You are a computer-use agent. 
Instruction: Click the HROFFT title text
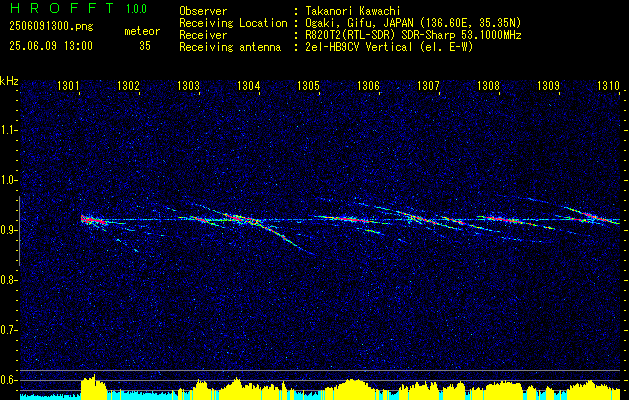point(61,8)
